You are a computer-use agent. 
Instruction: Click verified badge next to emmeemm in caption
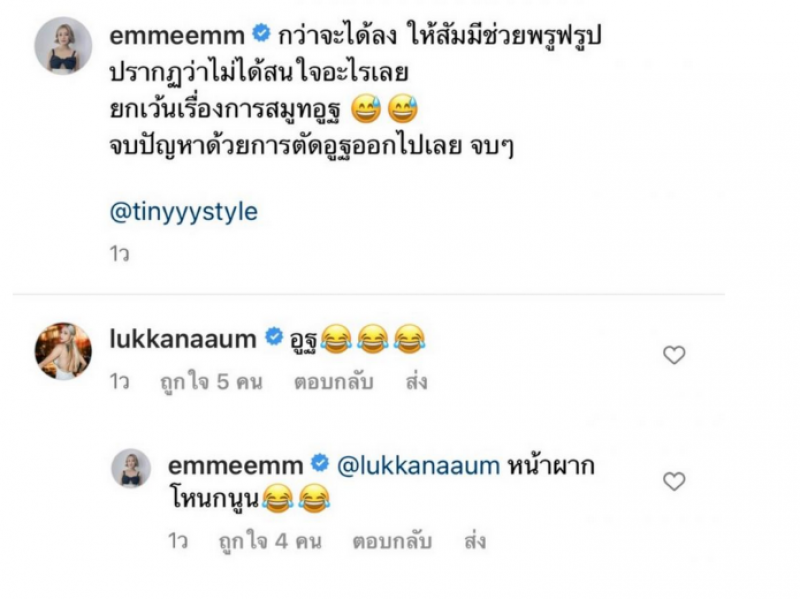point(261,34)
